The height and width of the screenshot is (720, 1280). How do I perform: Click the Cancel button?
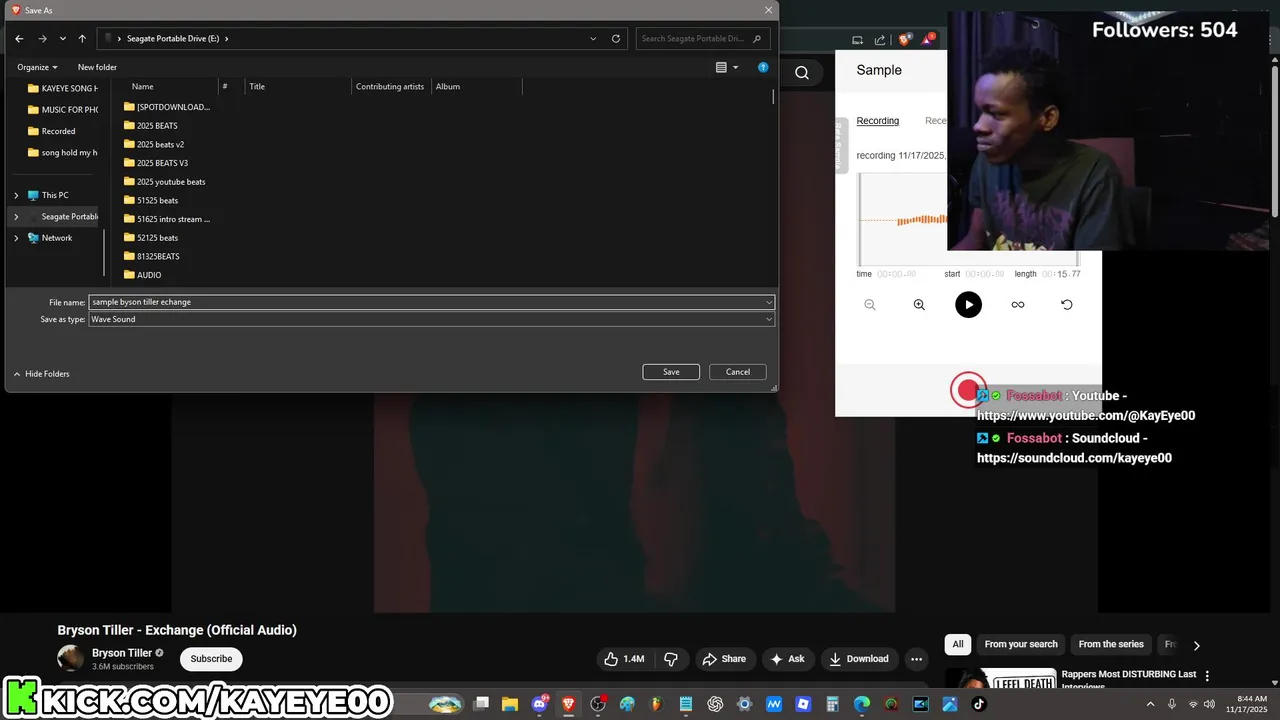(738, 372)
